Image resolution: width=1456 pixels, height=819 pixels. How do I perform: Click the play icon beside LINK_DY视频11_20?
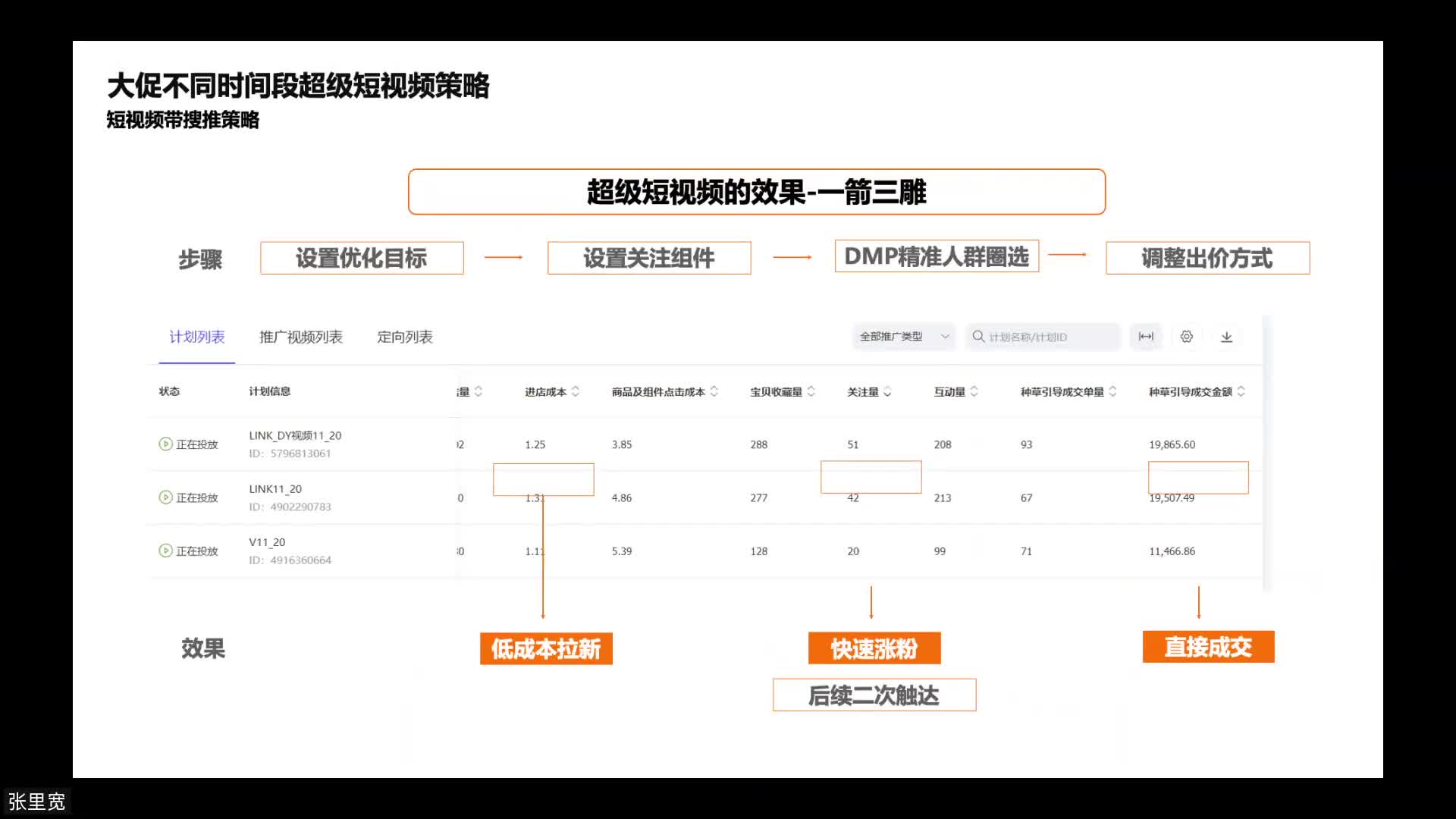pyautogui.click(x=166, y=444)
